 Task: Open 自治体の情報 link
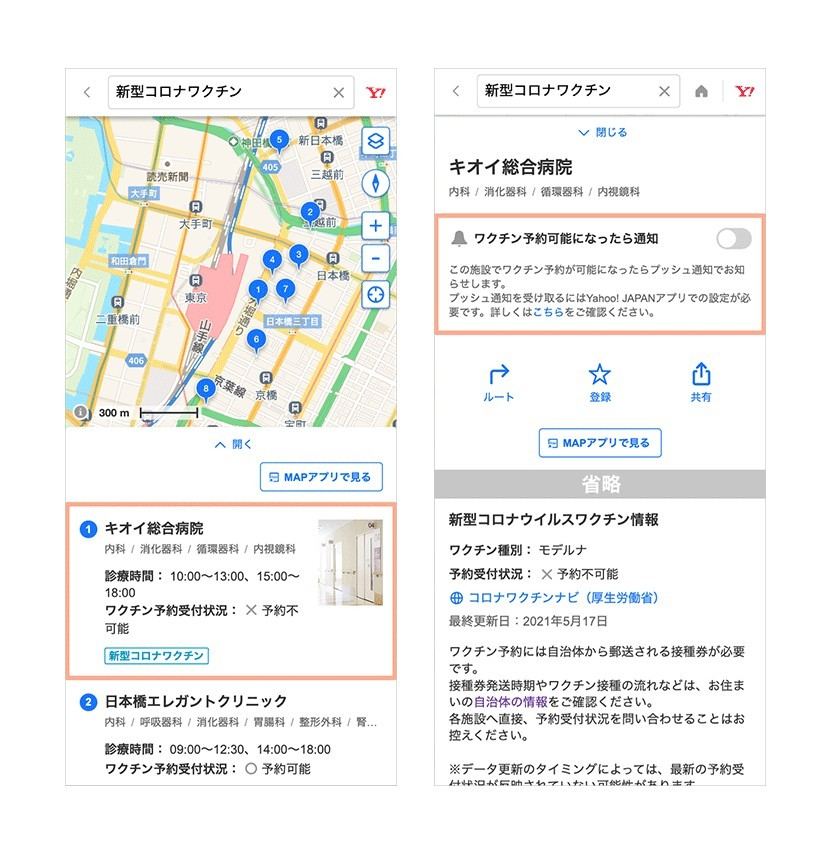point(510,702)
